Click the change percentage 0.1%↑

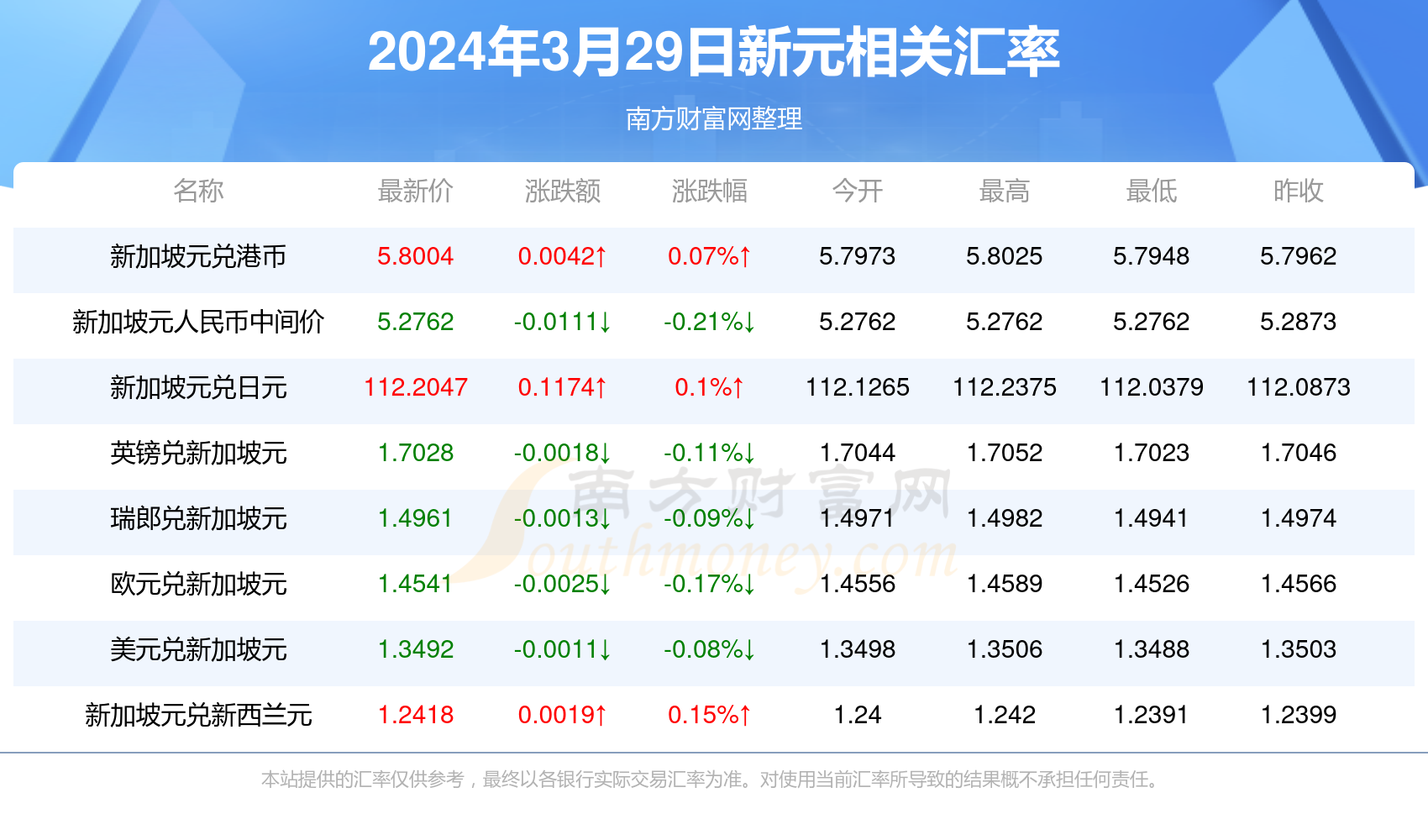[710, 387]
